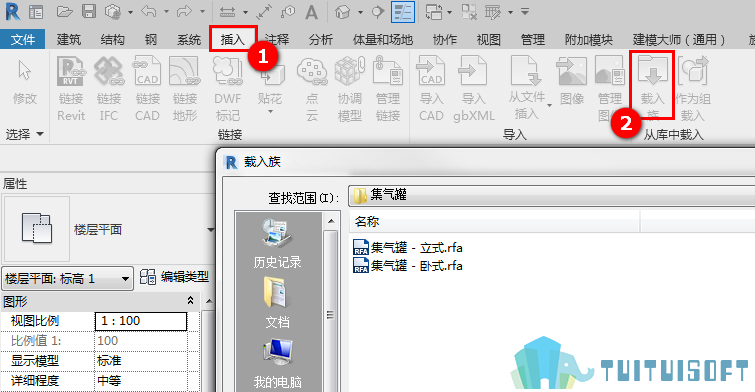Viewport: 755px width, 392px height.
Task: Click the Redo arrow icon
Action: coord(184,12)
